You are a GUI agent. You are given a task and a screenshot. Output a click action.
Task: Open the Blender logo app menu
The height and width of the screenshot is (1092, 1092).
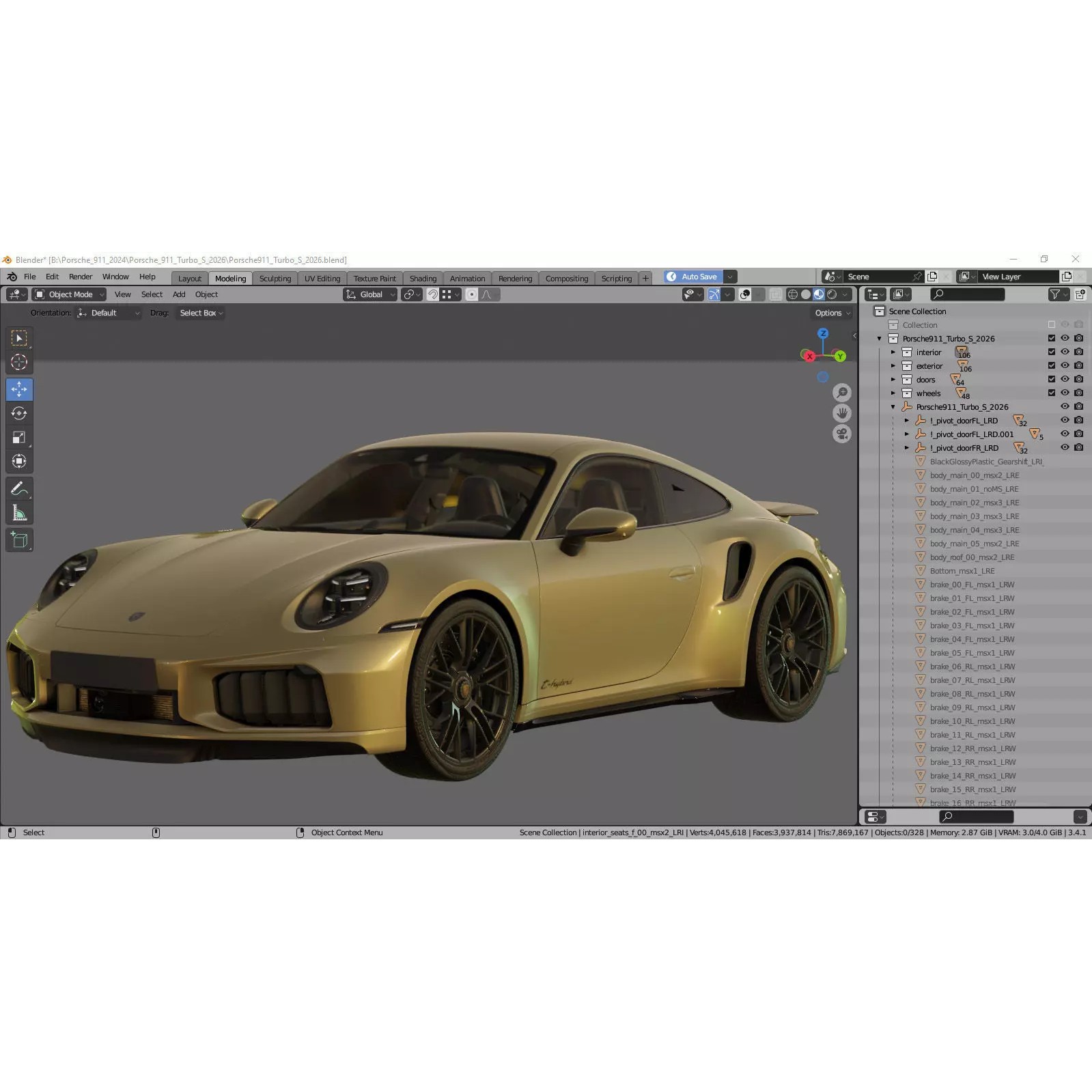point(12,277)
